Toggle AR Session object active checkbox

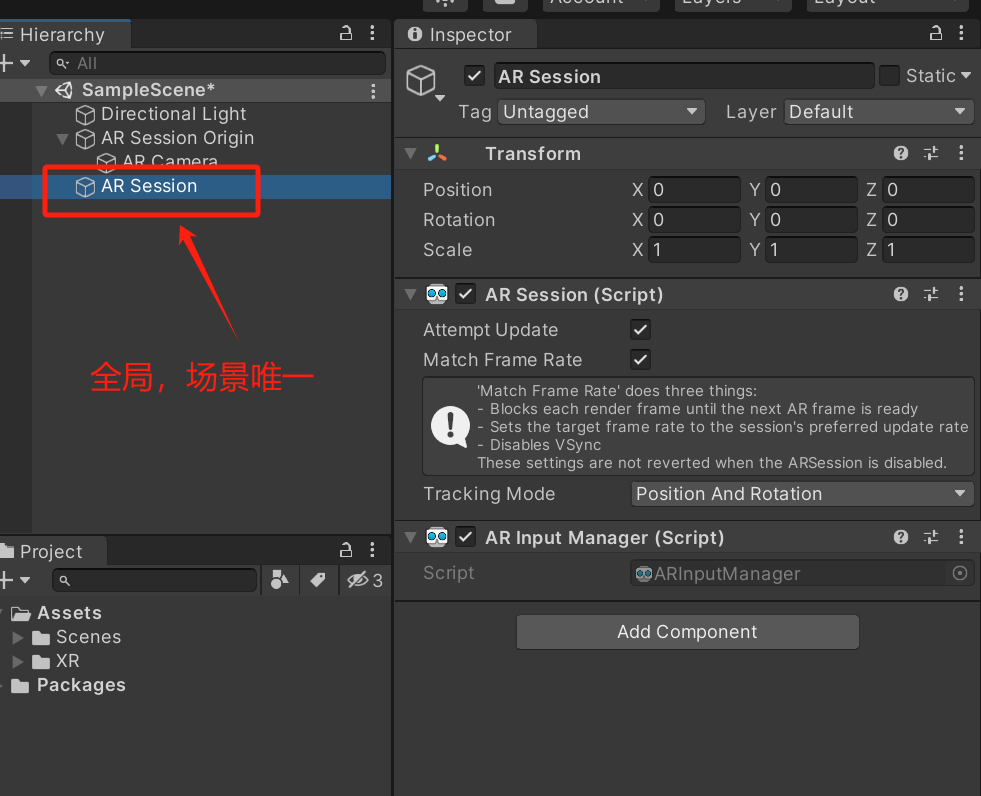coord(474,76)
